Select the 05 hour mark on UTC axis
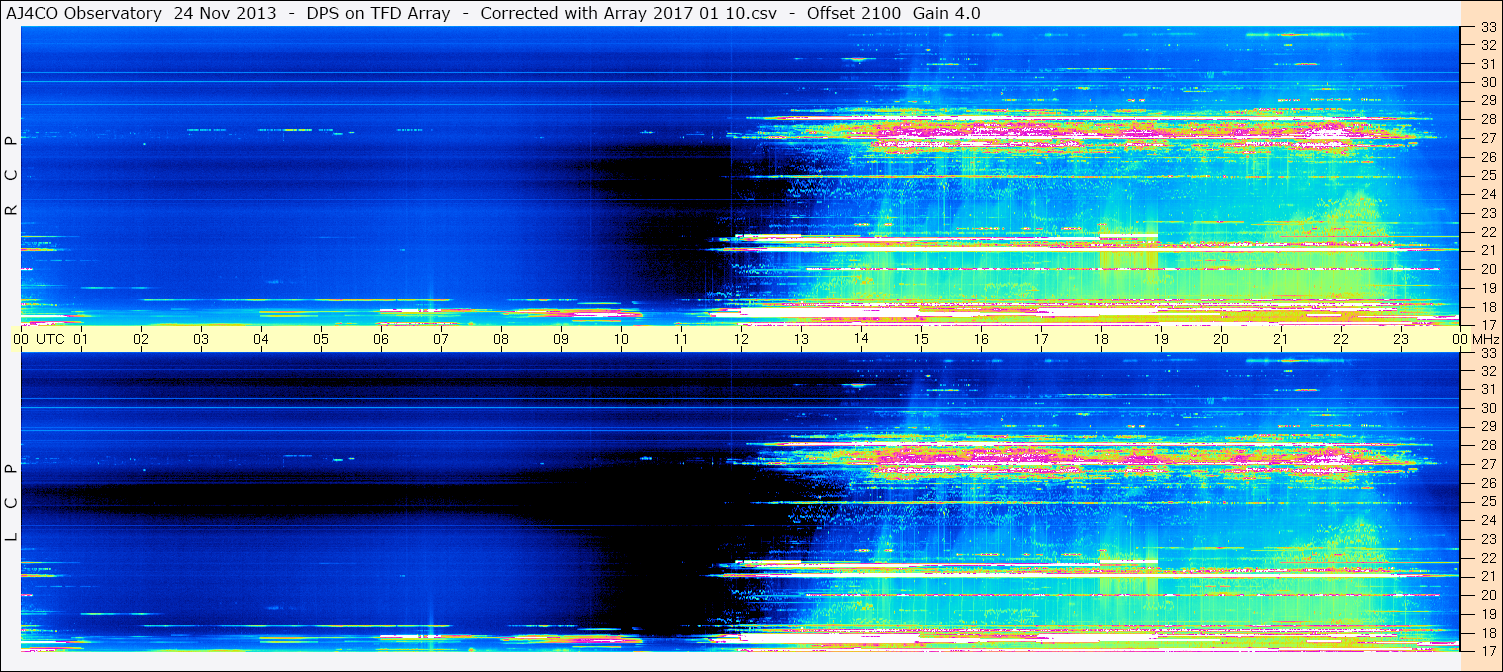 [x=321, y=339]
